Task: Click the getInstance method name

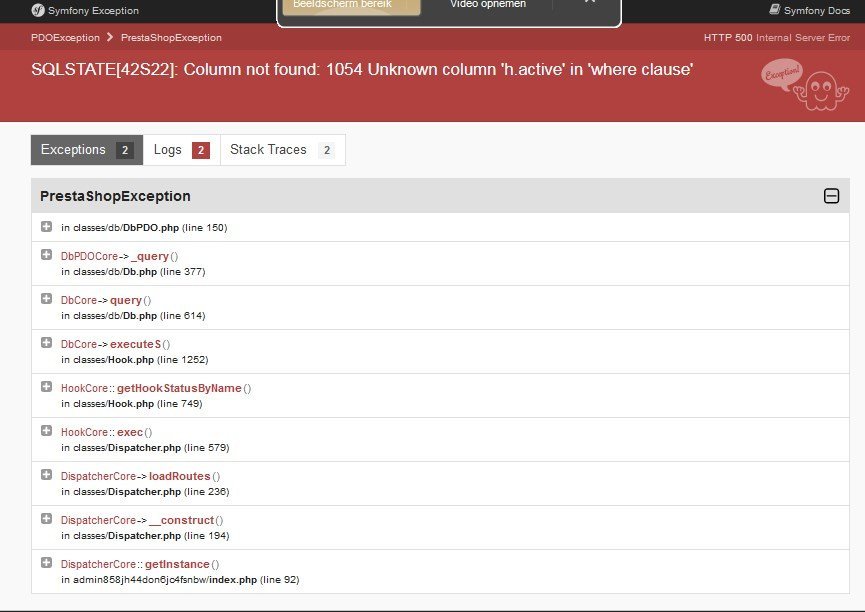Action: 177,564
